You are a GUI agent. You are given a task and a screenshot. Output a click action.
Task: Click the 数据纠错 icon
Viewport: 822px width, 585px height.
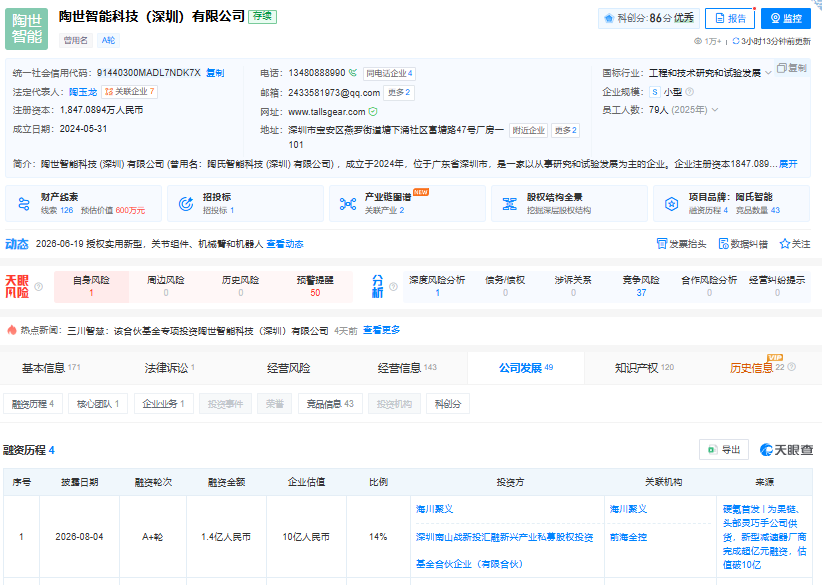[x=723, y=244]
